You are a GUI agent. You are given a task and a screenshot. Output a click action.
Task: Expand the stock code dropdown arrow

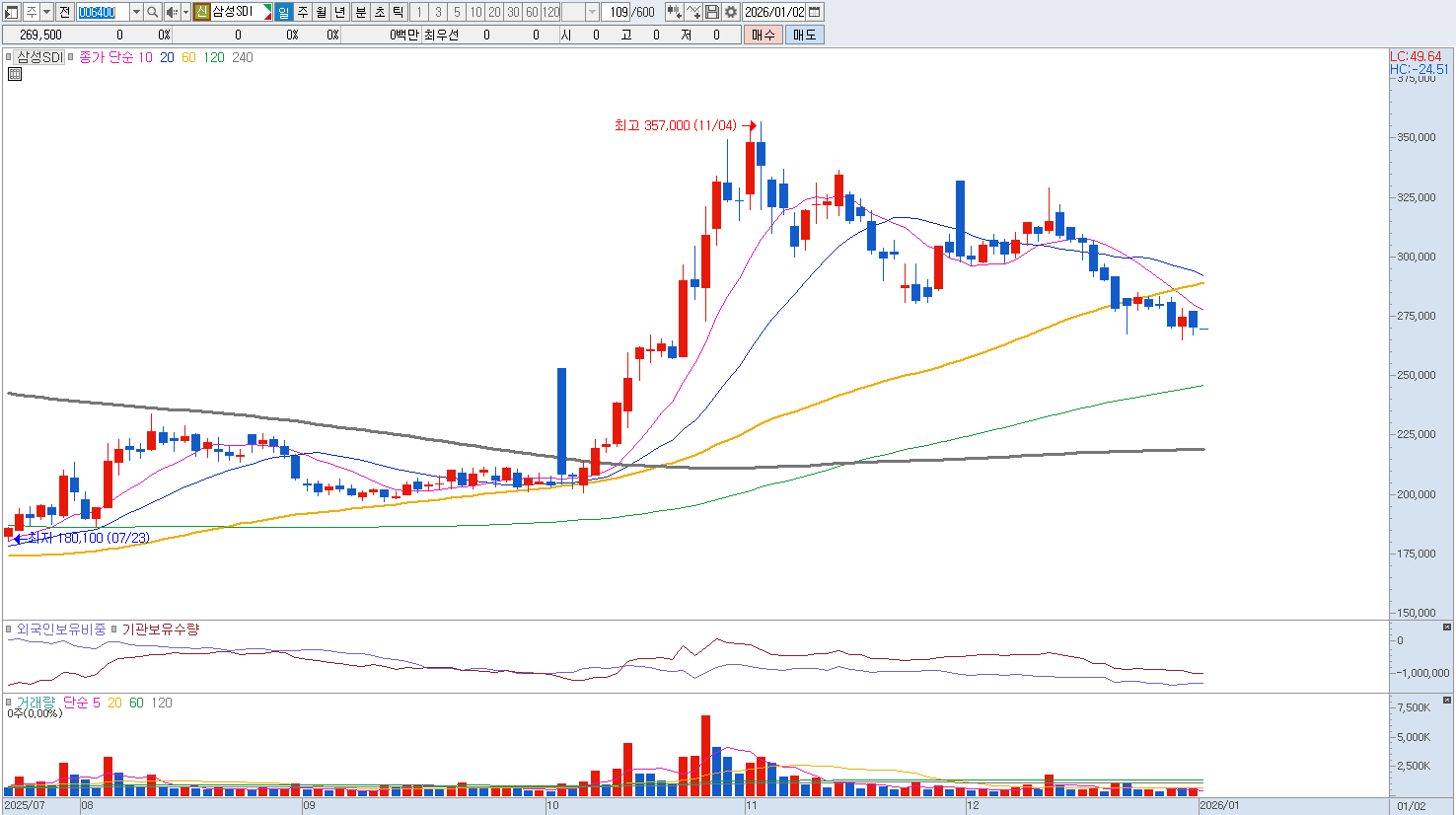(136, 12)
